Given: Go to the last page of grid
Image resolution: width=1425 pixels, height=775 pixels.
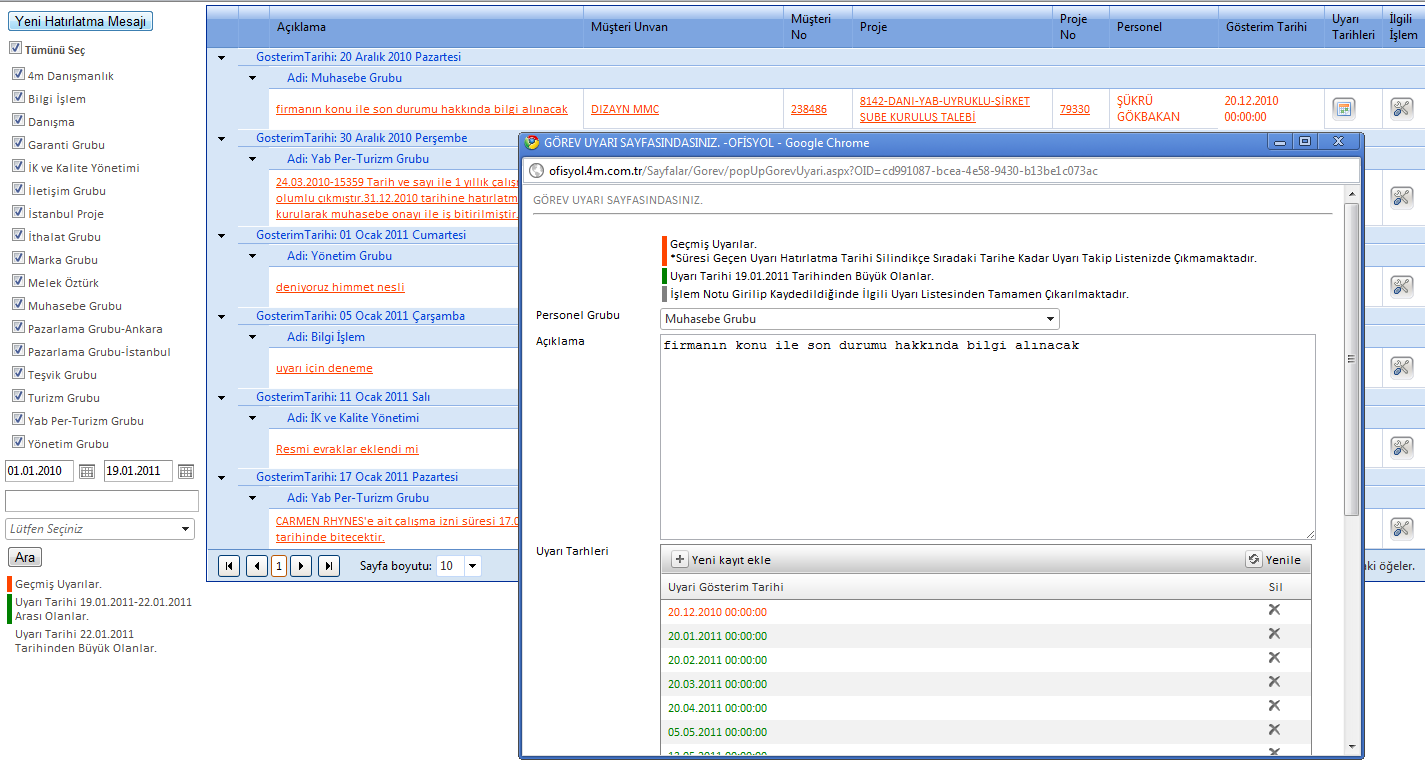Looking at the screenshot, I should pos(328,566).
